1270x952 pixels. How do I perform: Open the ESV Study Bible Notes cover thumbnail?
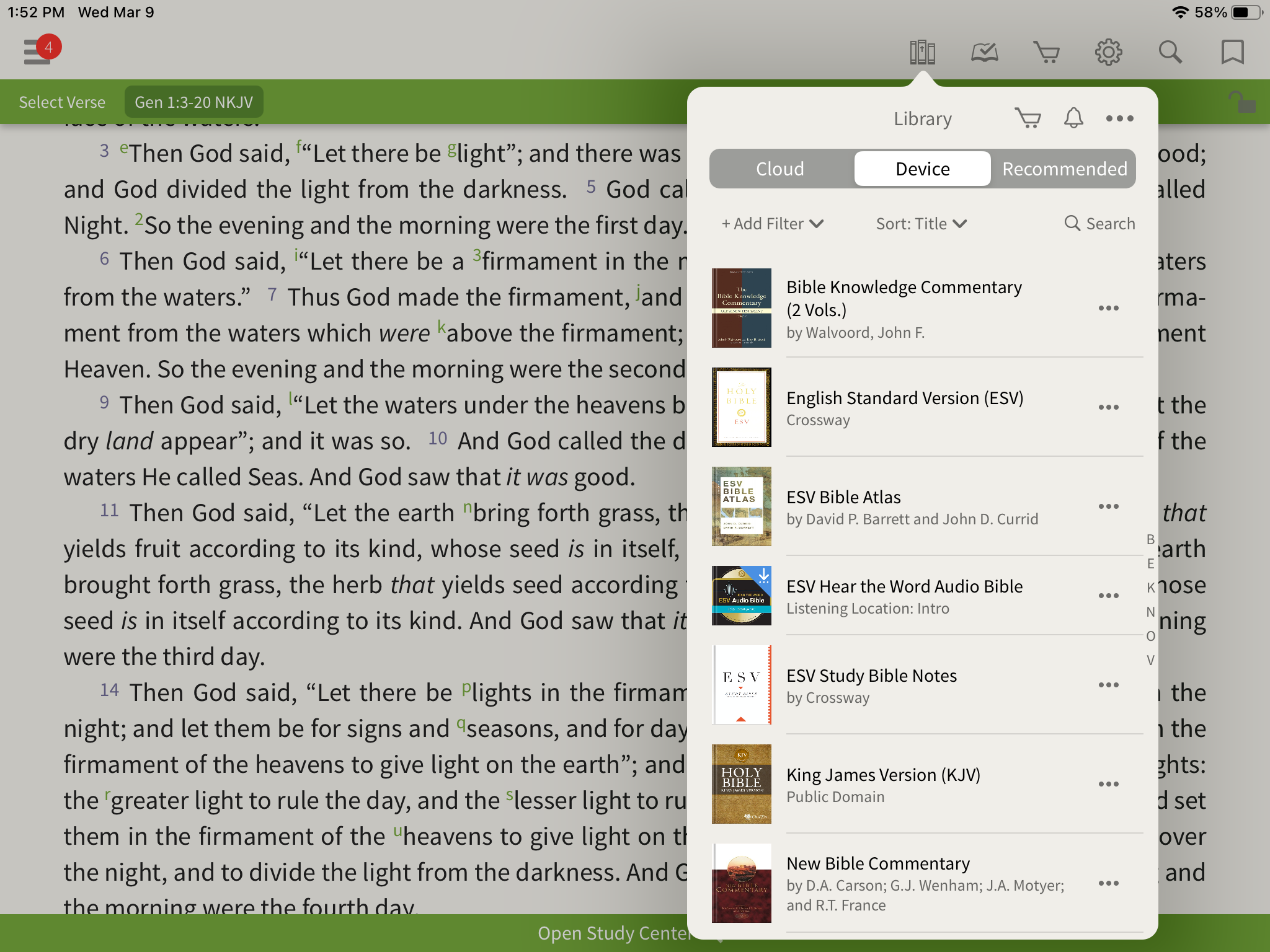click(742, 685)
